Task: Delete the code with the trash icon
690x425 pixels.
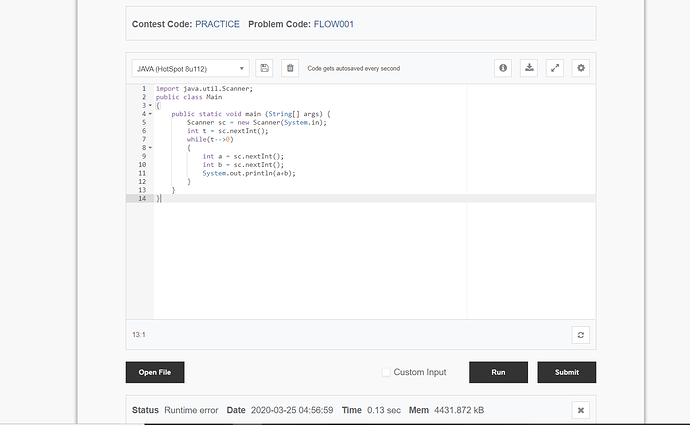Action: [290, 68]
